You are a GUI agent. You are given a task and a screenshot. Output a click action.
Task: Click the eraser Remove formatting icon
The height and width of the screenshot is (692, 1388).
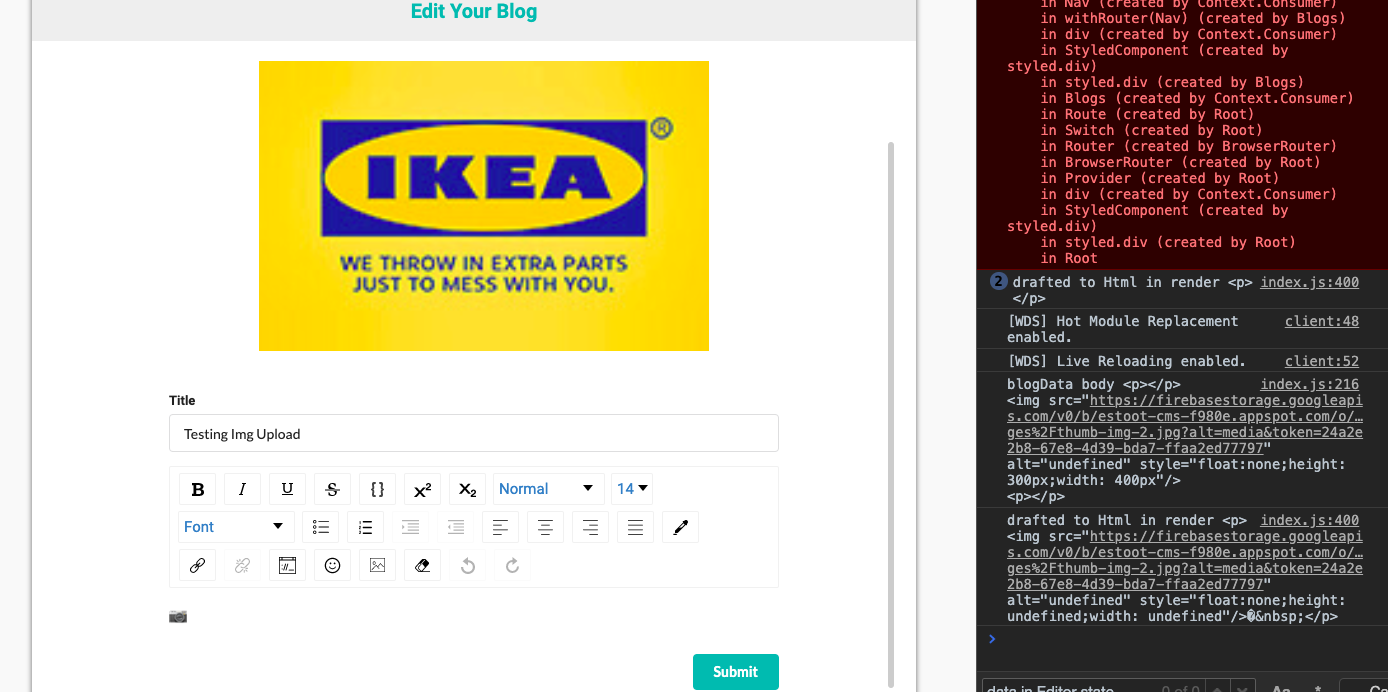click(x=422, y=565)
